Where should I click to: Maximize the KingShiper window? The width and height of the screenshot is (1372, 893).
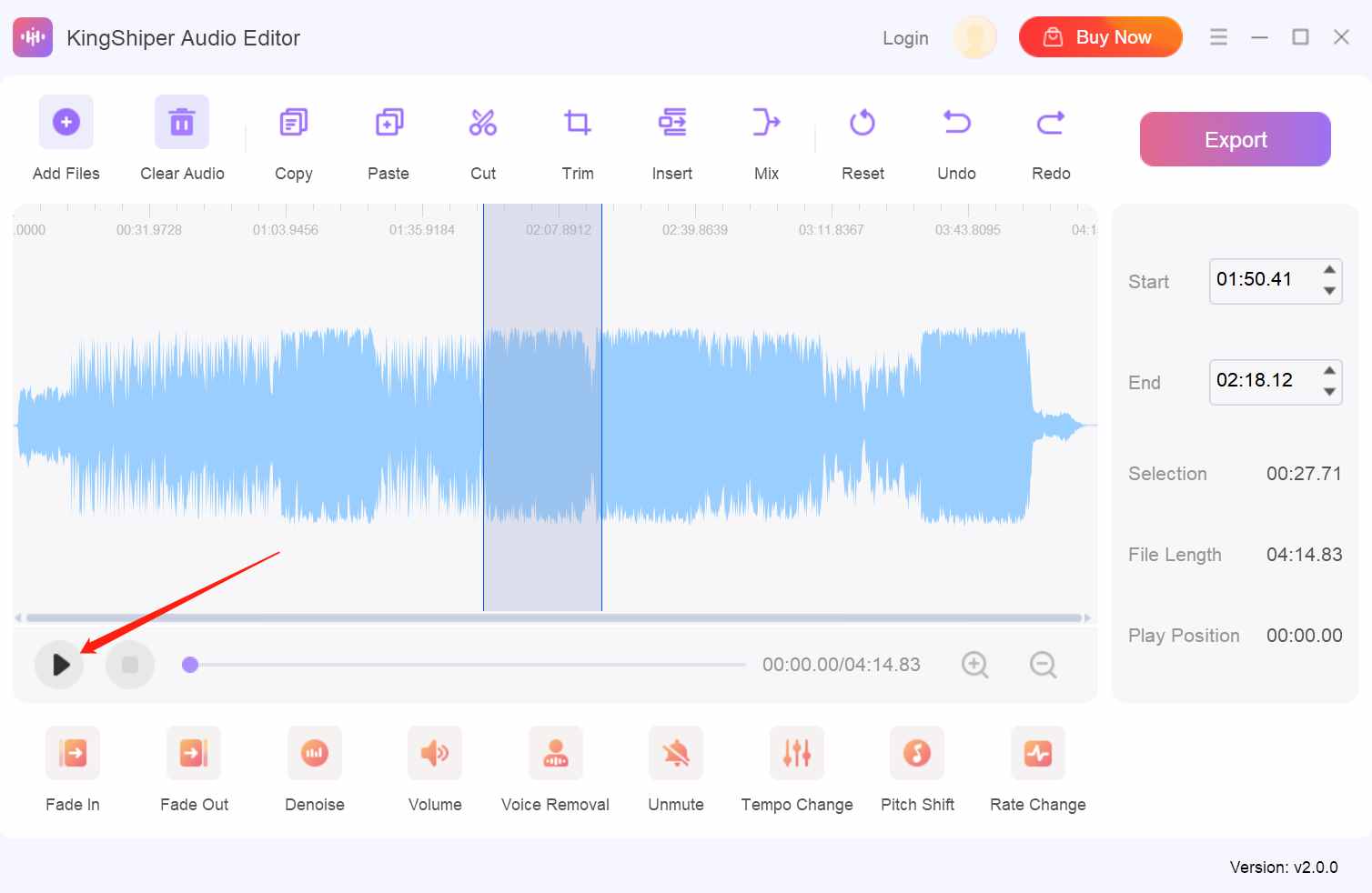[x=1300, y=37]
